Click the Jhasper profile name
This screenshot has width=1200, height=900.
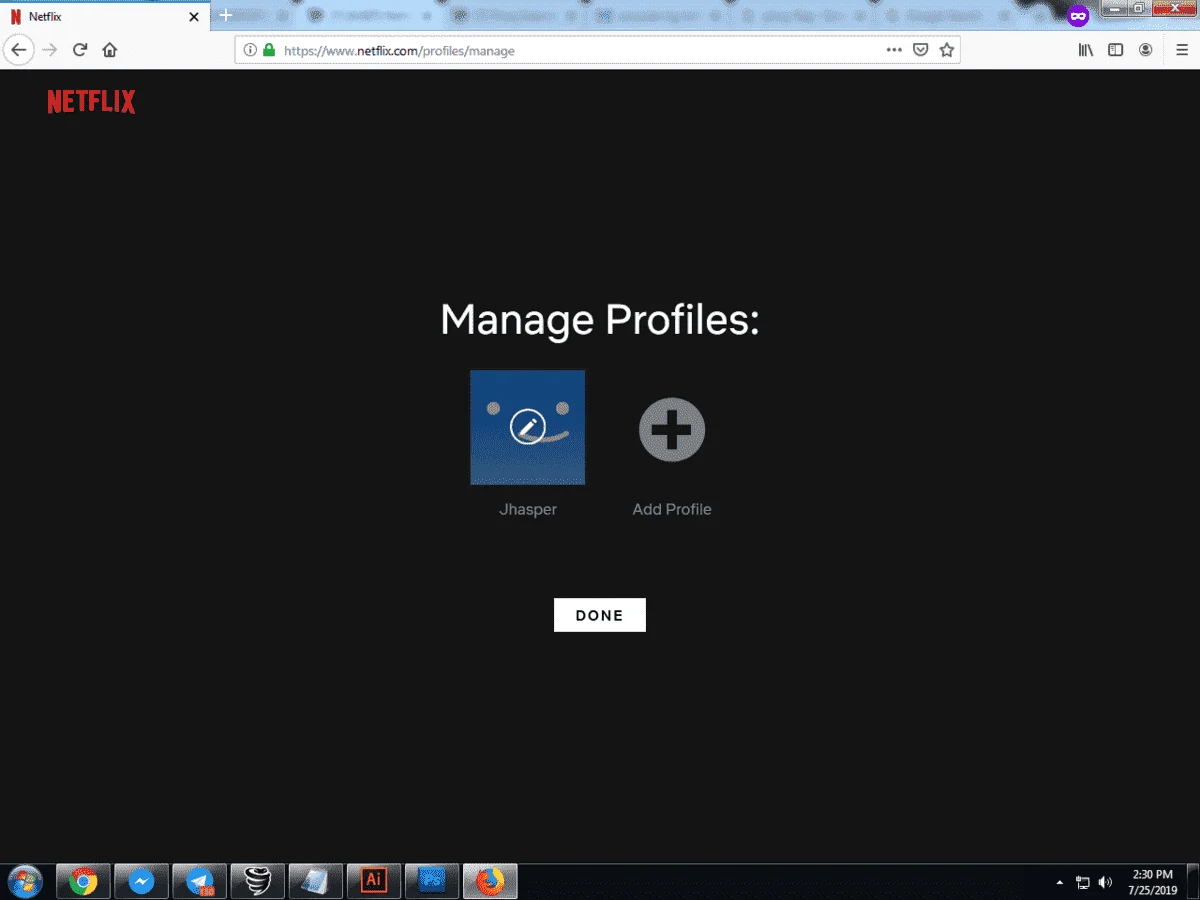[528, 509]
